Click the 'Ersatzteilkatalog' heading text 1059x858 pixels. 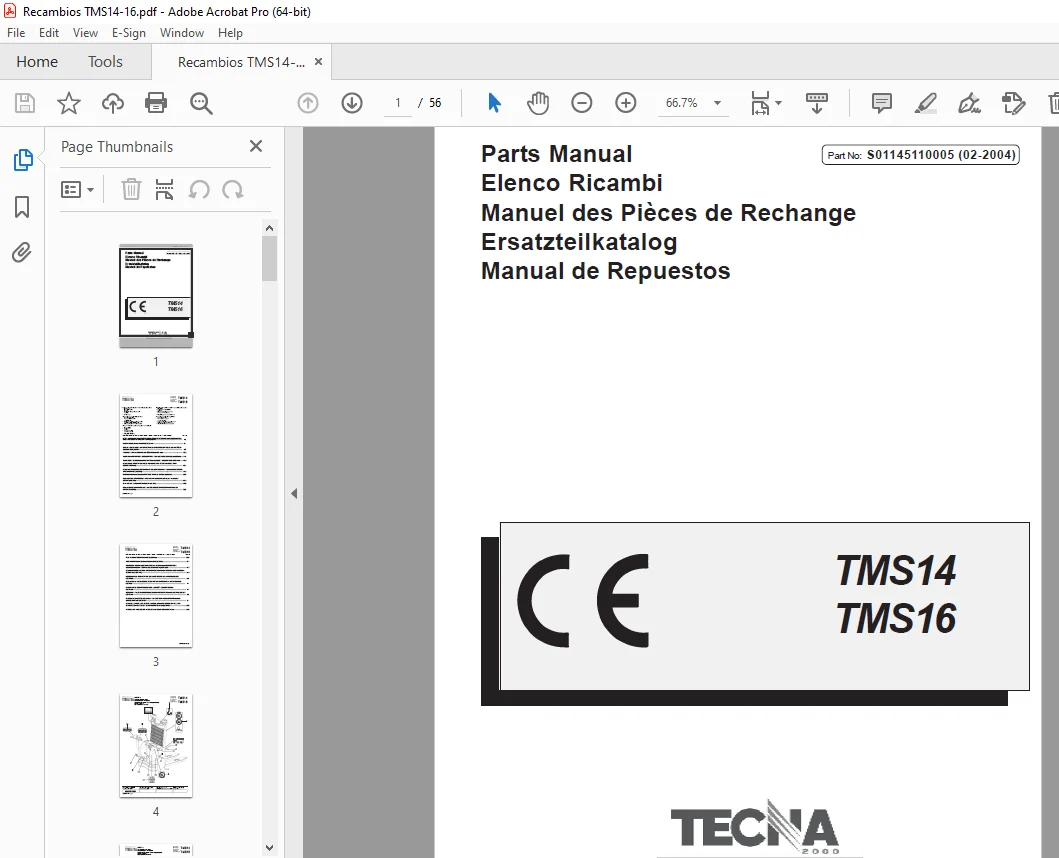[579, 242]
